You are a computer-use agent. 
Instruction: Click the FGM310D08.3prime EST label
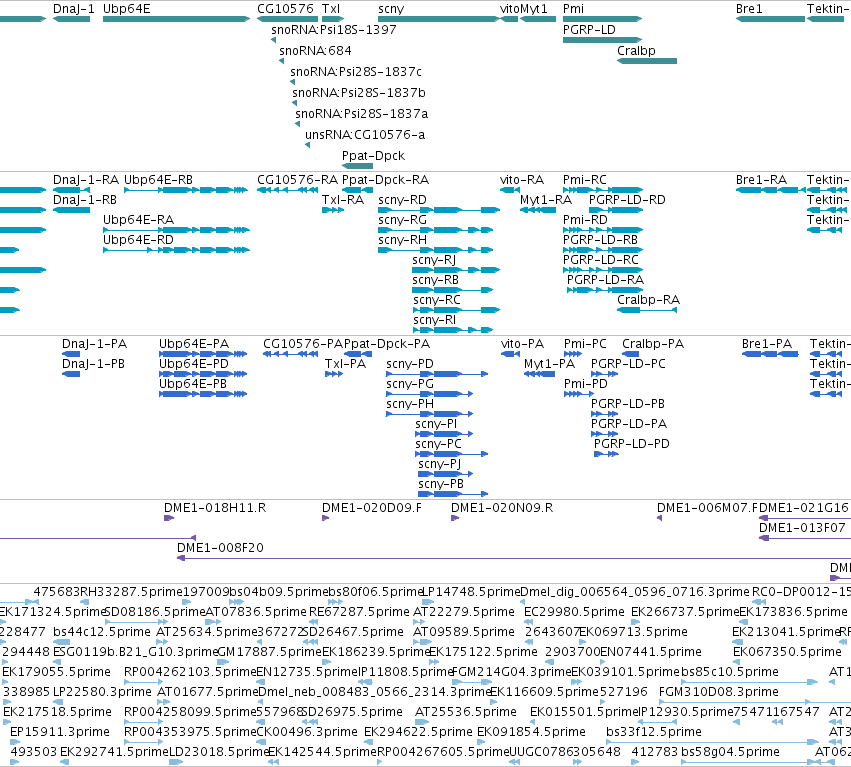719,692
